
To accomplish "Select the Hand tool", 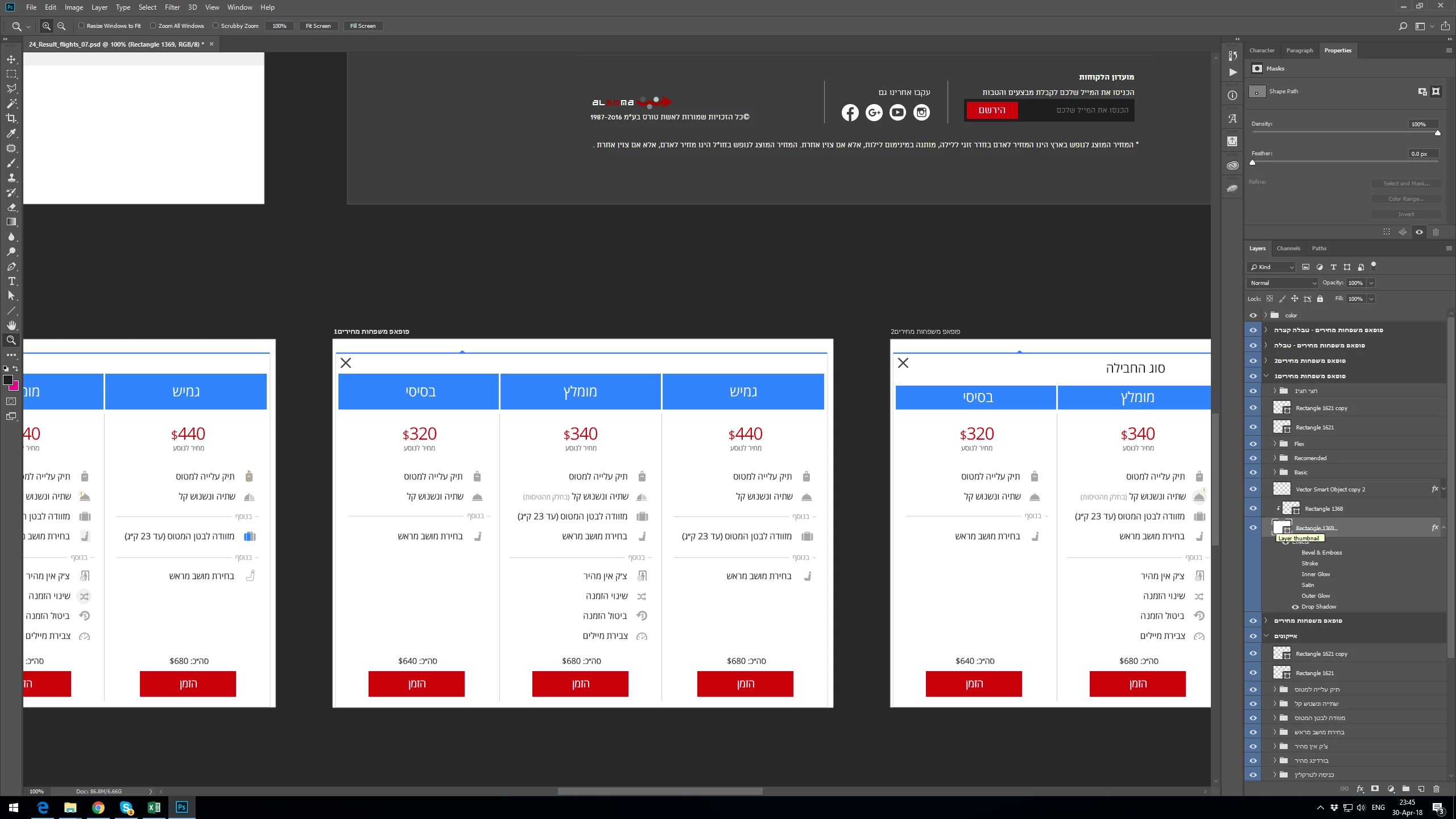I will (11, 325).
